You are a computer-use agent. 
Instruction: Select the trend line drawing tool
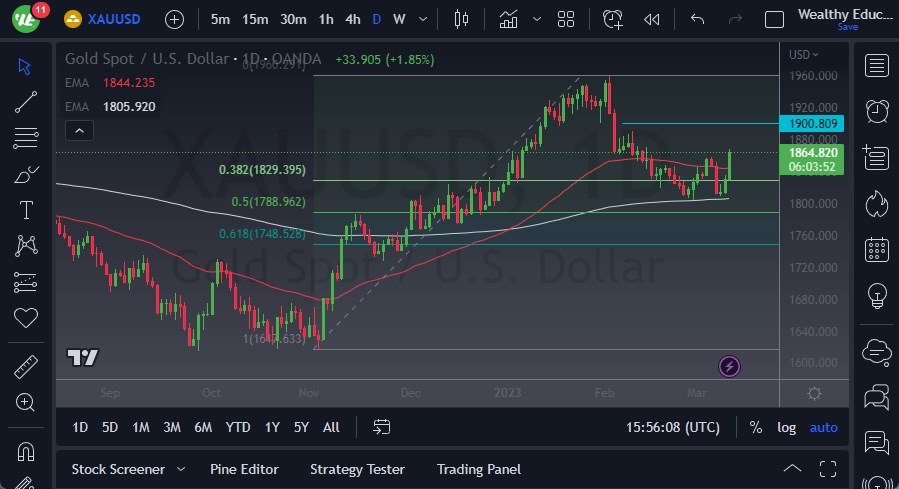click(x=26, y=101)
